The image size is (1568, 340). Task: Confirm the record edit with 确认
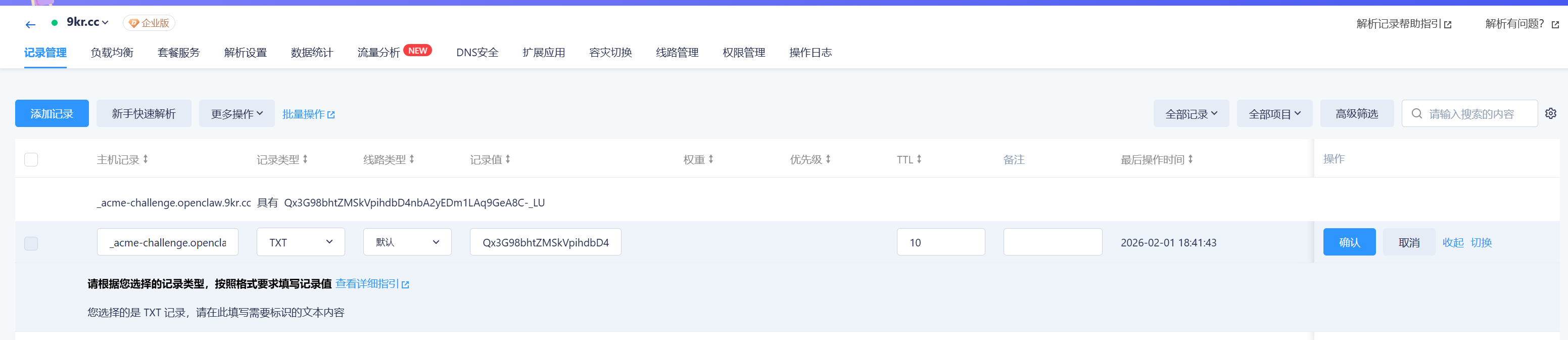[1349, 242]
